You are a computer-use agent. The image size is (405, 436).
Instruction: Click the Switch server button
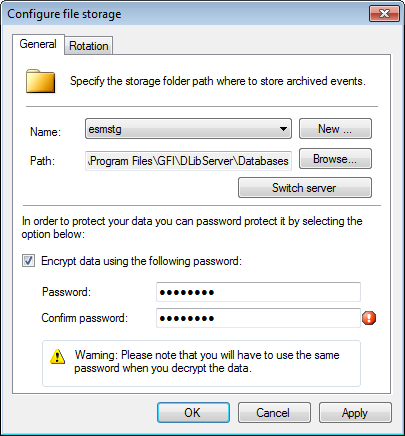[x=305, y=188]
